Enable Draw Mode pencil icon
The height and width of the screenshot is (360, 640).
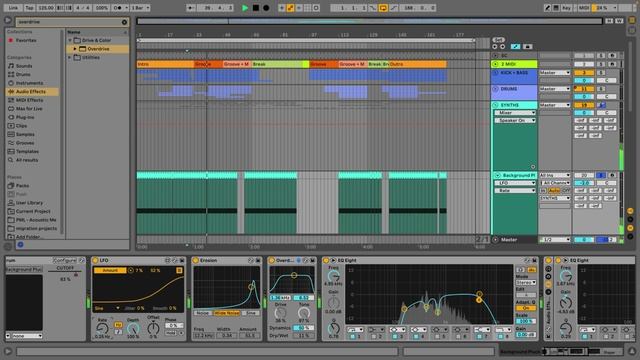[547, 8]
